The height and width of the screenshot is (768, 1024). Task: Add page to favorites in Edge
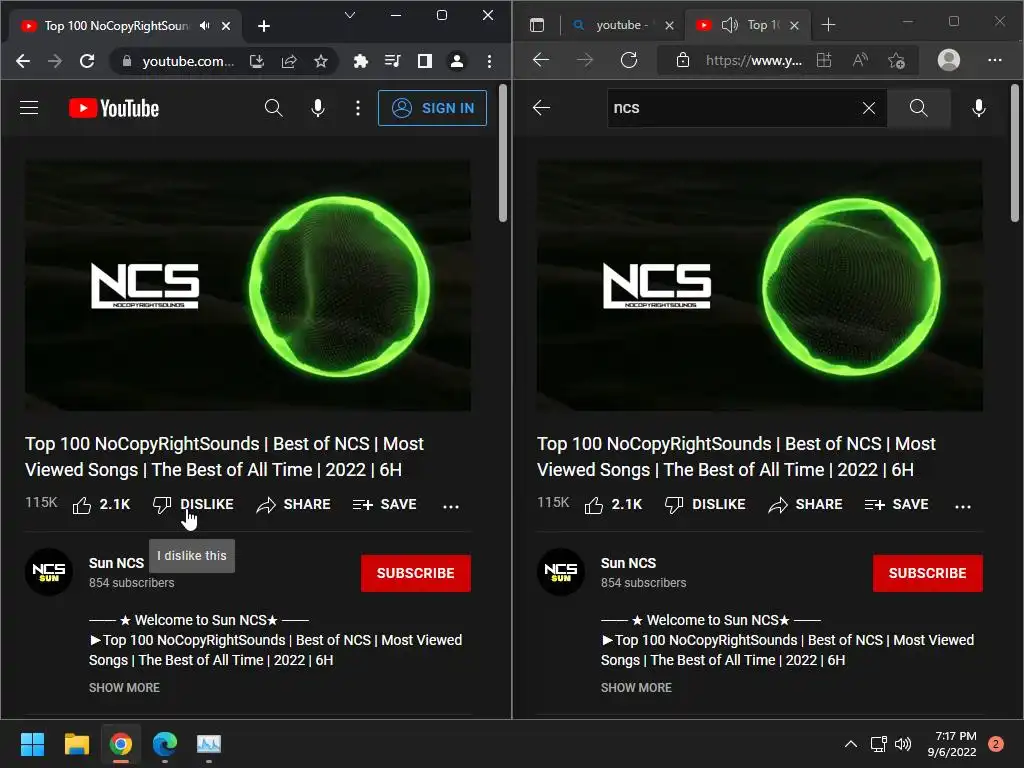[897, 61]
